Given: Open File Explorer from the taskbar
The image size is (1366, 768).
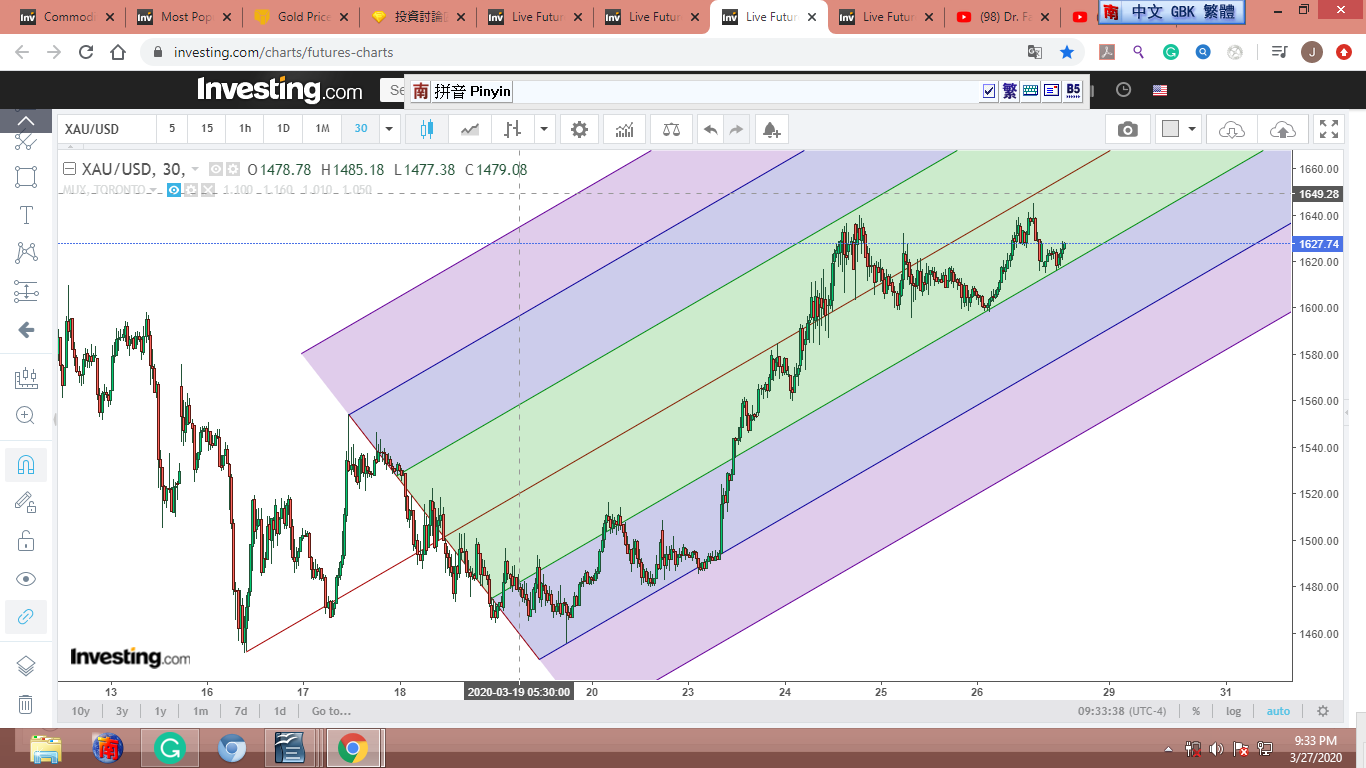Looking at the screenshot, I should point(47,748).
